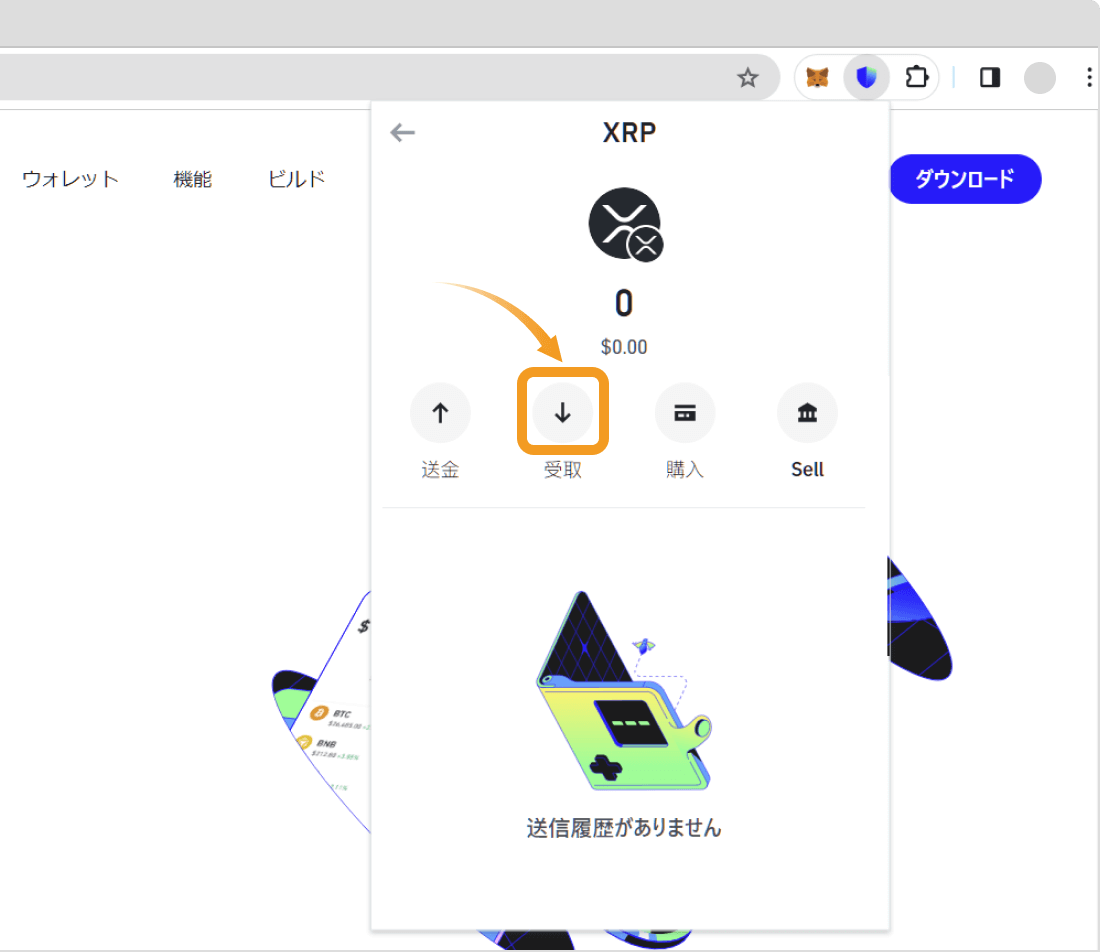Open the ビルド menu item
Screen dimensions: 1100x952
(296, 179)
